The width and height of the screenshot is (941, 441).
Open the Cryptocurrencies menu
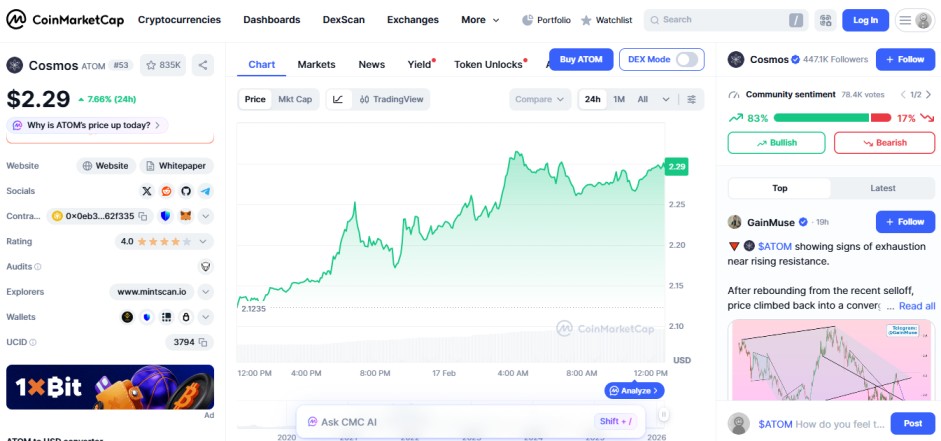point(179,20)
